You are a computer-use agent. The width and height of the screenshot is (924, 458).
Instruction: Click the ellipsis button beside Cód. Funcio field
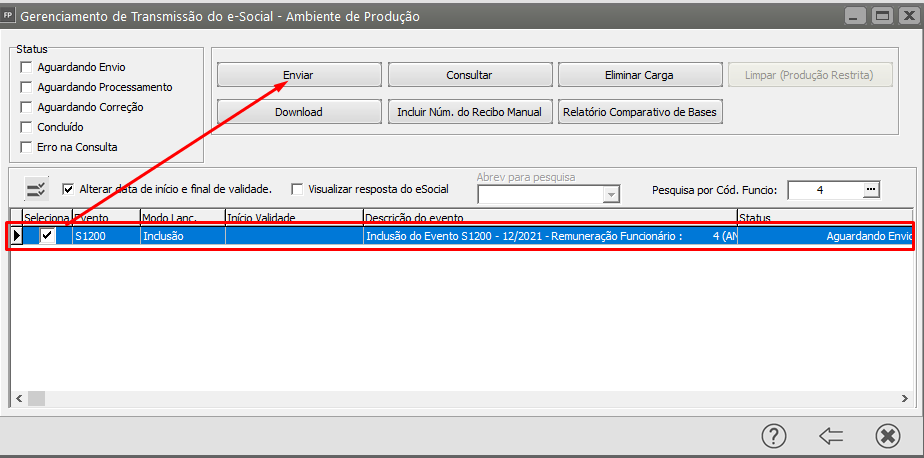point(870,189)
